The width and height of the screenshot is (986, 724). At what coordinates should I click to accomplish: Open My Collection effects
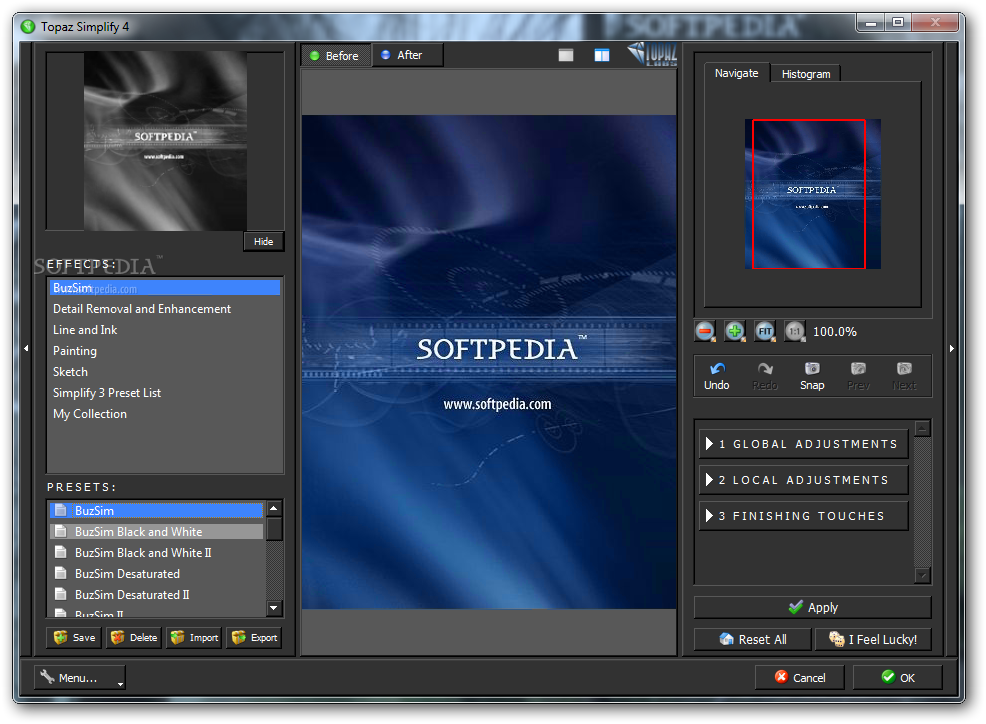[x=165, y=414]
